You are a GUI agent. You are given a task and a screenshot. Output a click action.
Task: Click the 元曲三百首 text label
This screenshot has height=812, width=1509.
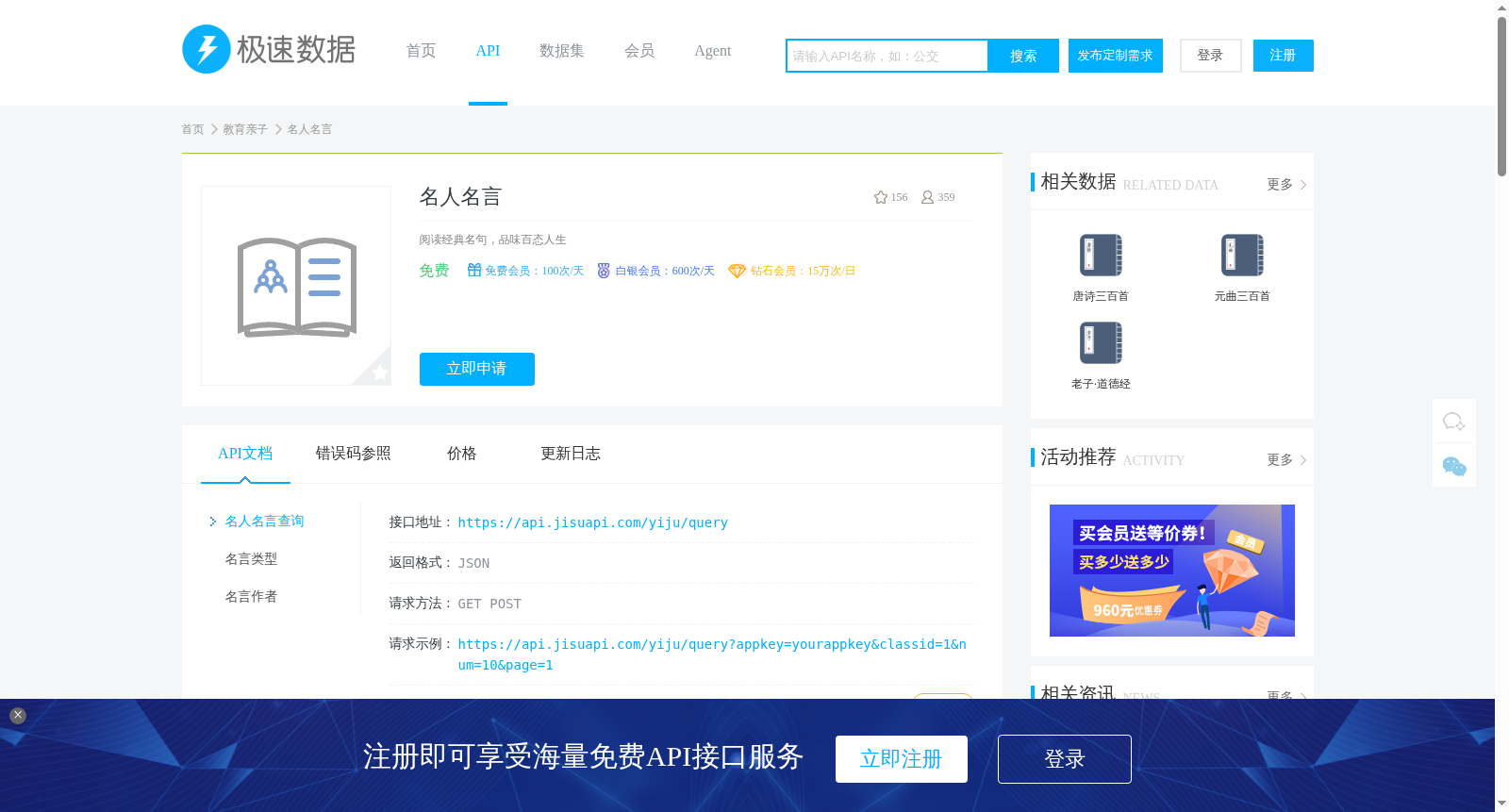1242,296
